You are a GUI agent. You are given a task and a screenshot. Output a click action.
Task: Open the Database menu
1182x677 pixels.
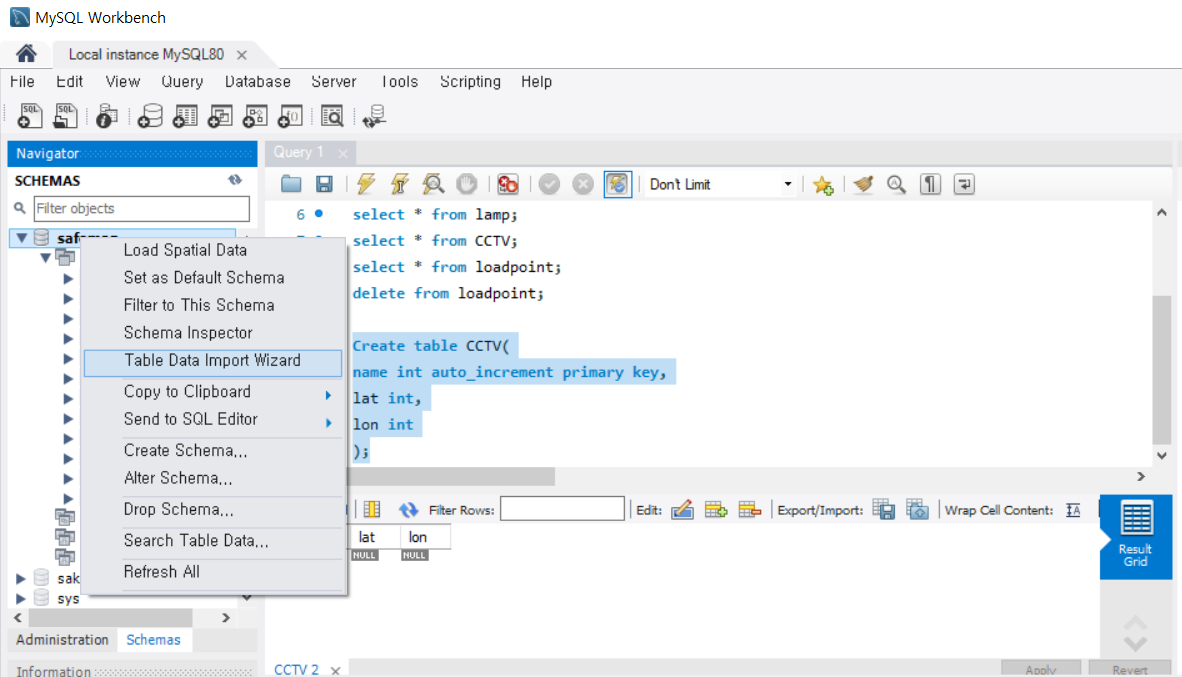(257, 81)
